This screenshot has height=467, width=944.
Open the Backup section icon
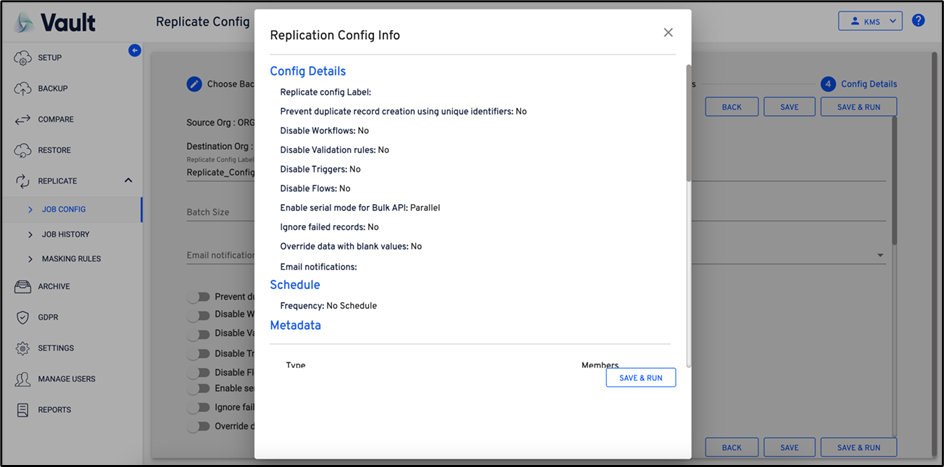23,89
